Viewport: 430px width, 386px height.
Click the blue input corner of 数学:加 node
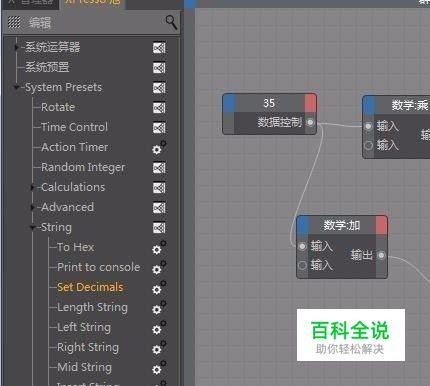pyautogui.click(x=303, y=225)
